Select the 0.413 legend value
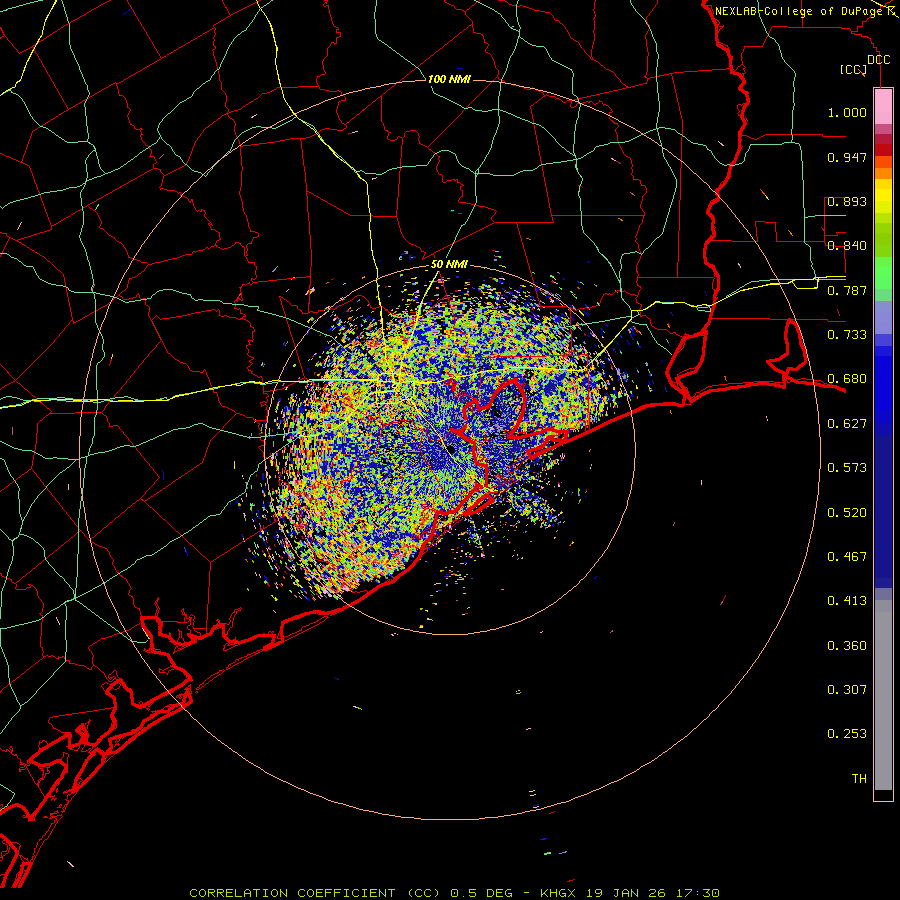Screen dimensions: 900x900 pos(847,601)
